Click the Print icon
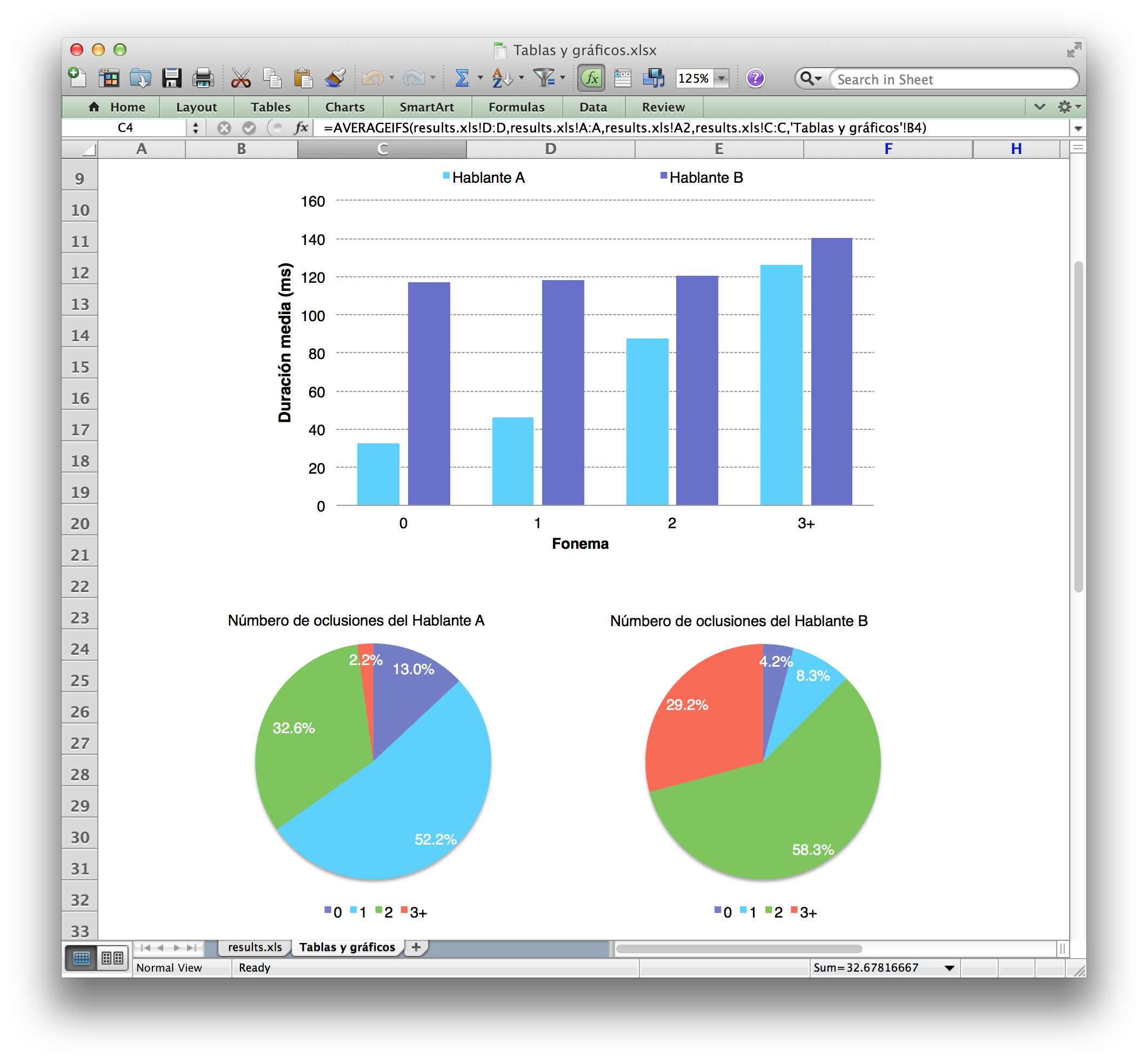 [x=202, y=78]
